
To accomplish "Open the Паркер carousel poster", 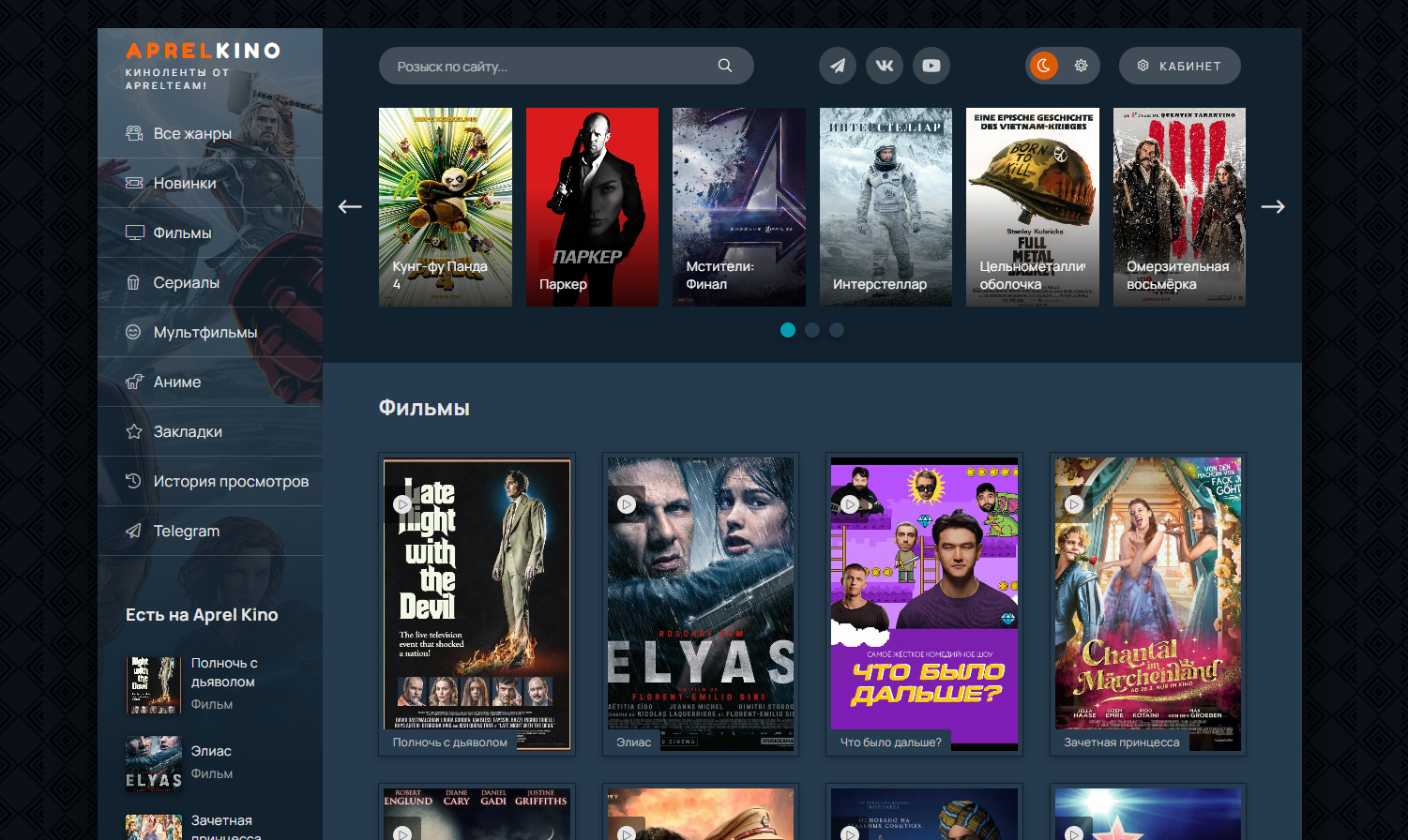I will point(592,207).
